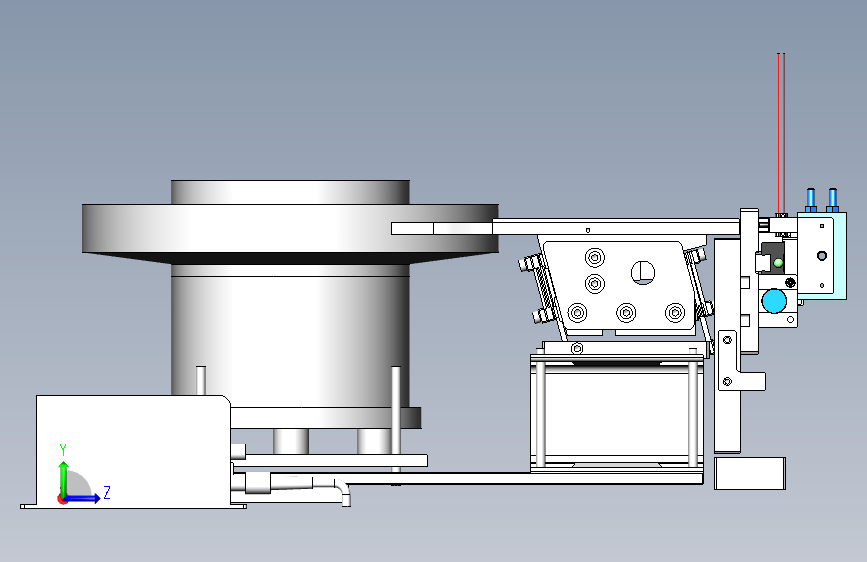This screenshot has width=867, height=562.
Task: Select the green indicator dot on the sensor
Action: click(x=778, y=263)
